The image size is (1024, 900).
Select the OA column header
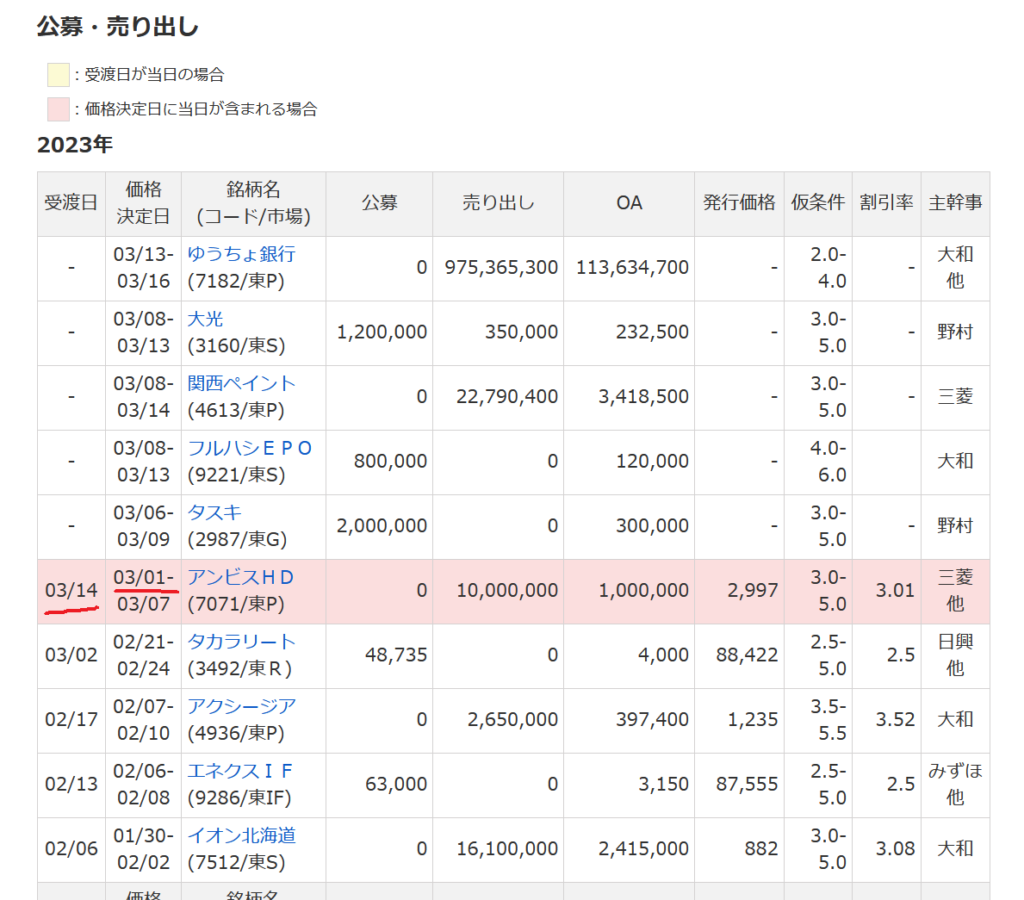point(629,203)
